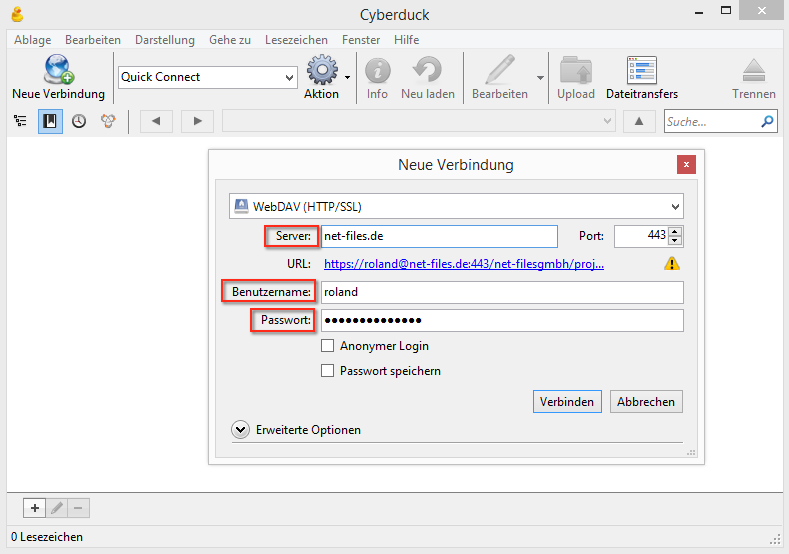Click the yellow URL warning icon
This screenshot has width=789, height=554.
(x=672, y=264)
